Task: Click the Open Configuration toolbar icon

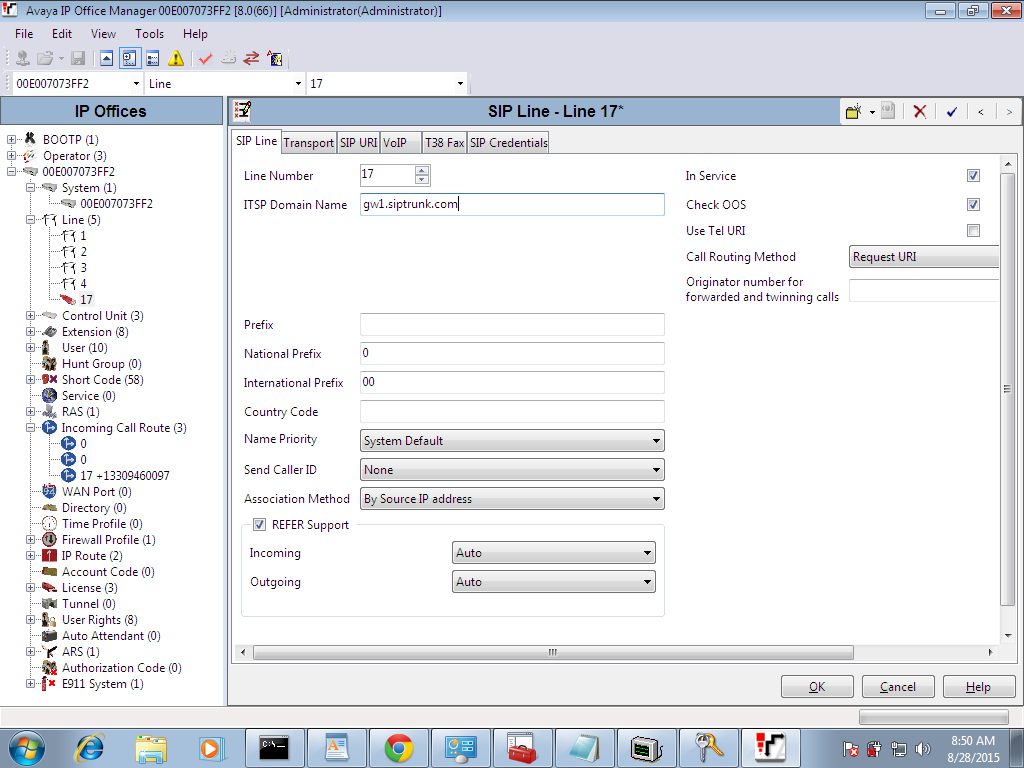Action: click(x=23, y=59)
